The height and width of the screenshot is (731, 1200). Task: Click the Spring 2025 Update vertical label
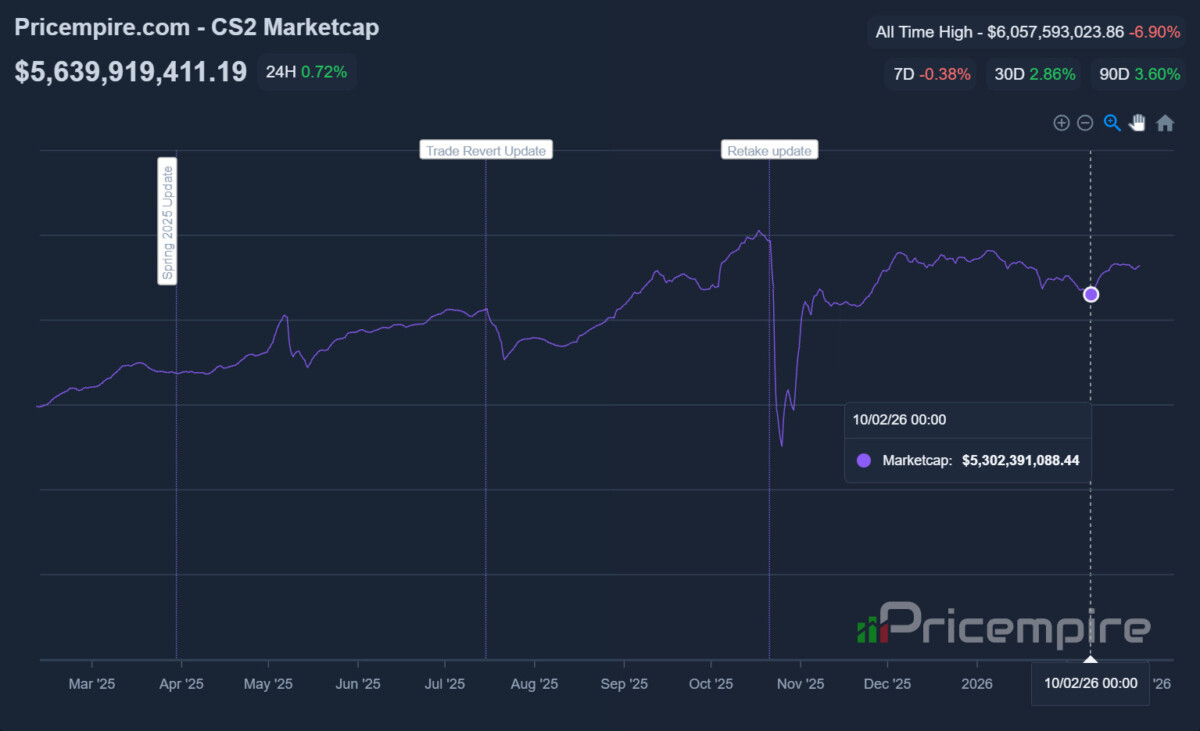pos(168,221)
